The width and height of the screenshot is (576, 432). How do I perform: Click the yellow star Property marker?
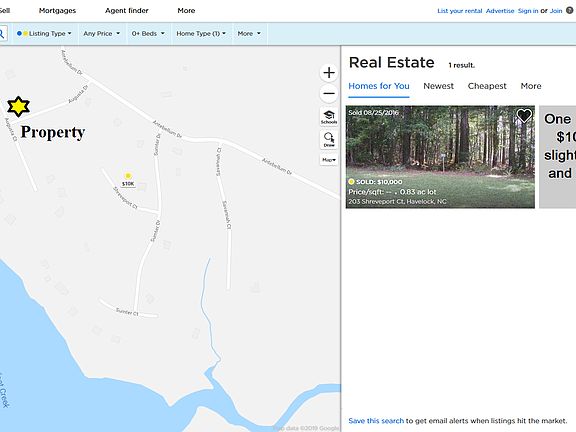tap(18, 107)
